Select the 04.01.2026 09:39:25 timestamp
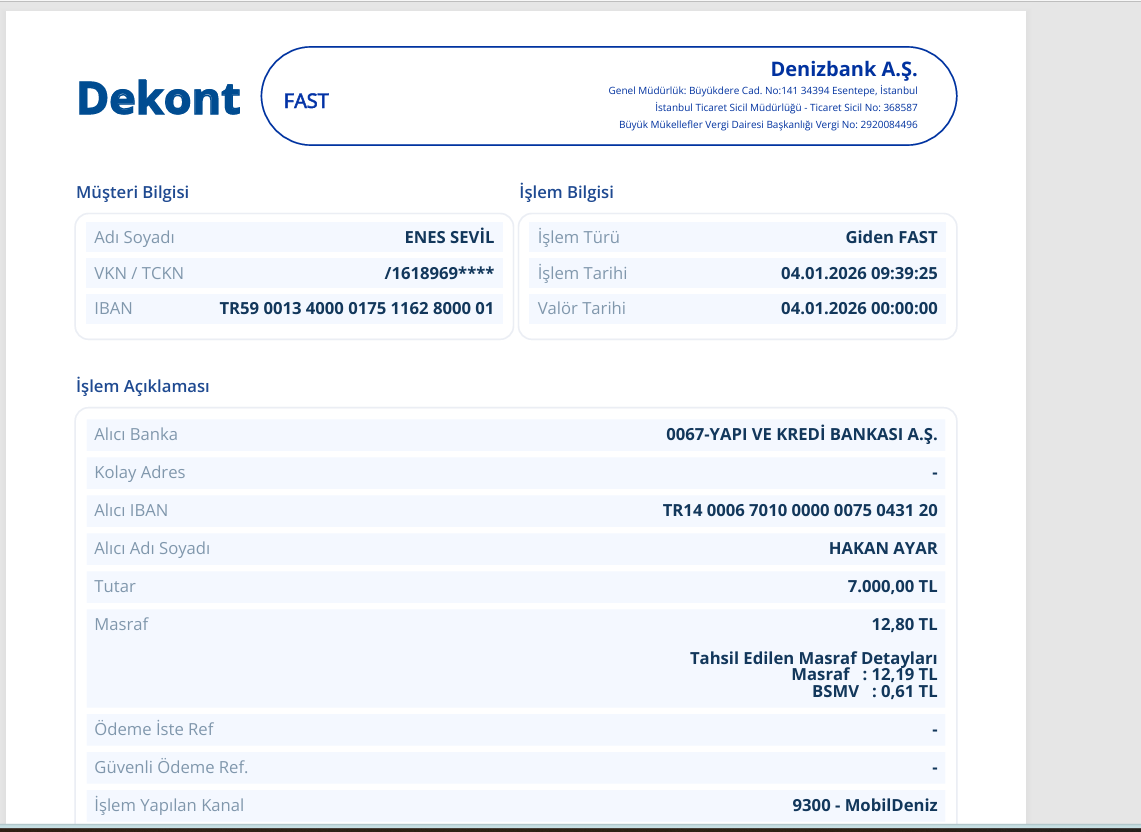Image resolution: width=1141 pixels, height=832 pixels. (859, 273)
